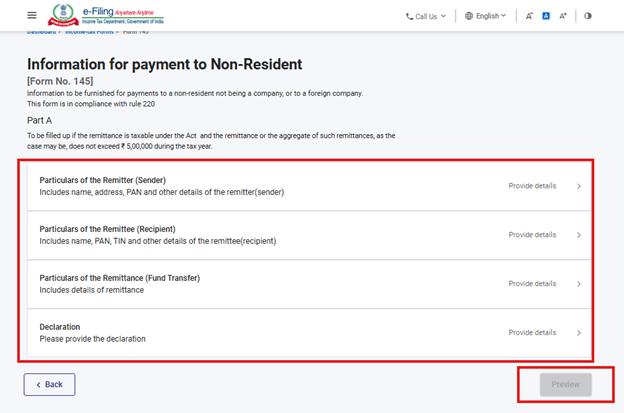Click Provide details for Declaration

tap(532, 333)
